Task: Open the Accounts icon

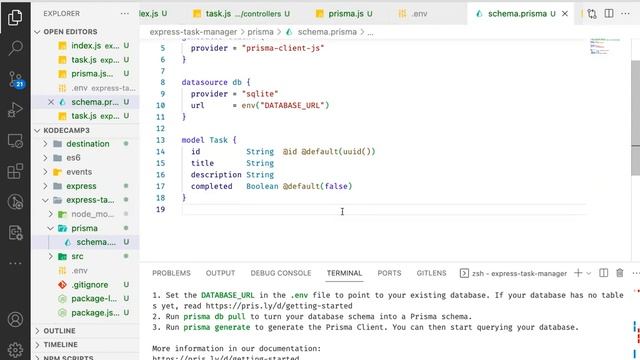Action: click(15, 320)
